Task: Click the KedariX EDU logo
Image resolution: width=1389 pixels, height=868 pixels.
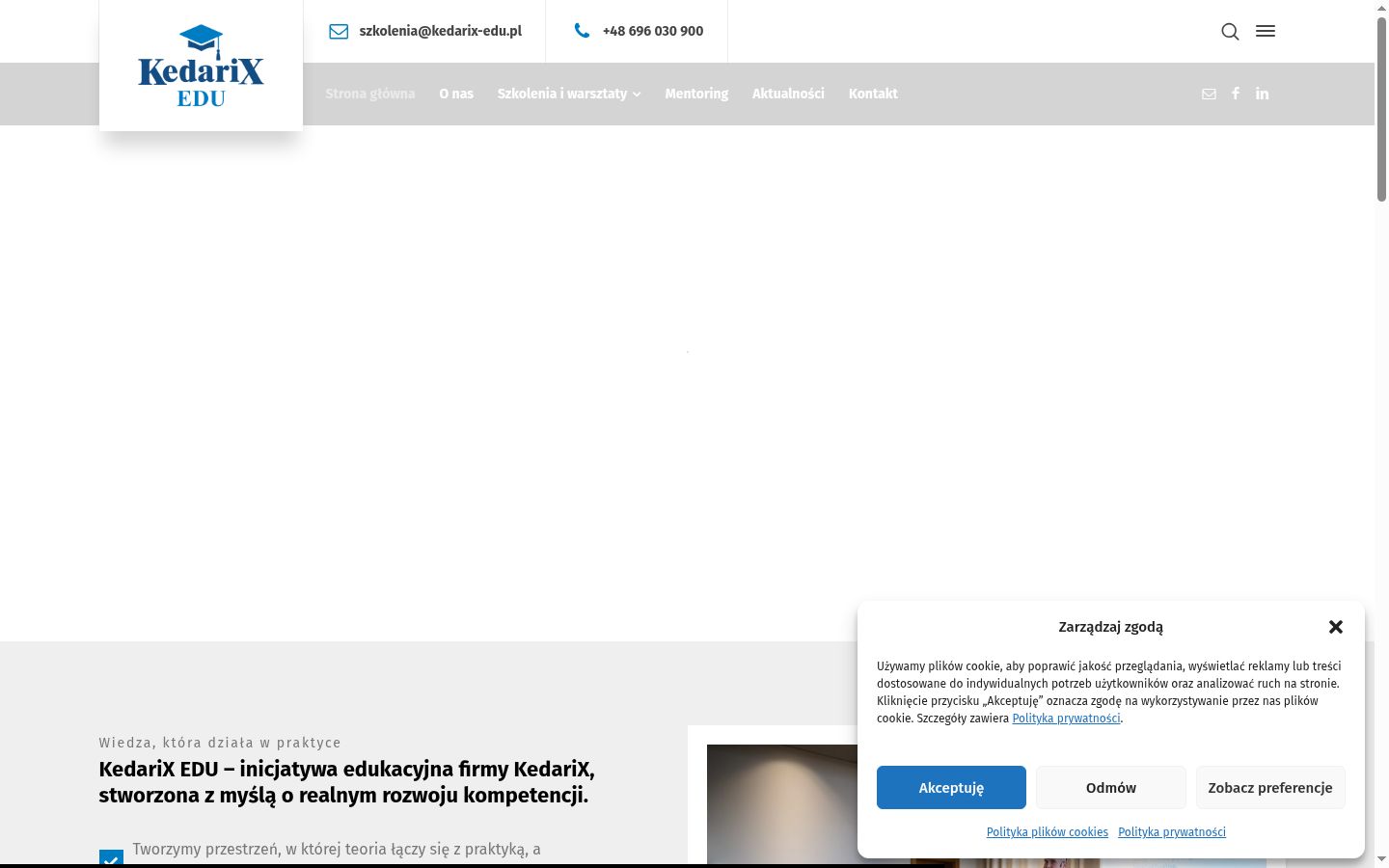Action: click(201, 66)
